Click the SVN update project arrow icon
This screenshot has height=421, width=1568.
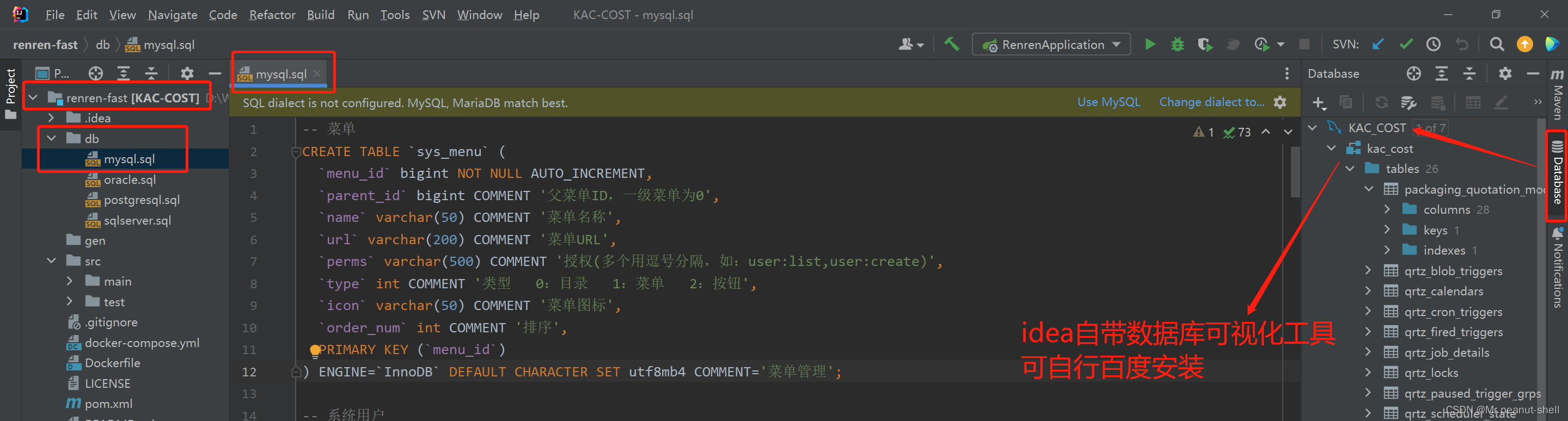point(1379,45)
